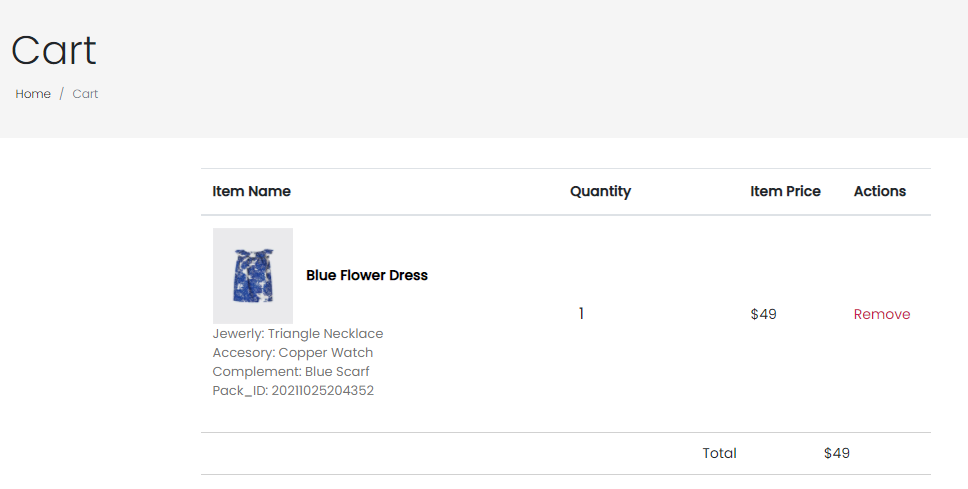968x489 pixels.
Task: Click the $49 total amount
Action: 836,453
